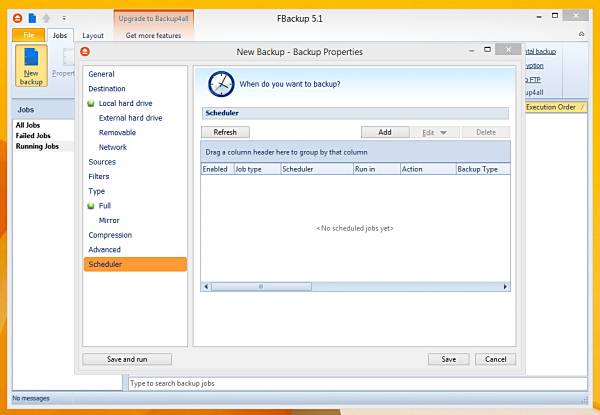This screenshot has height=415, width=600.
Task: Sort by Backup Type column header
Action: (483, 169)
